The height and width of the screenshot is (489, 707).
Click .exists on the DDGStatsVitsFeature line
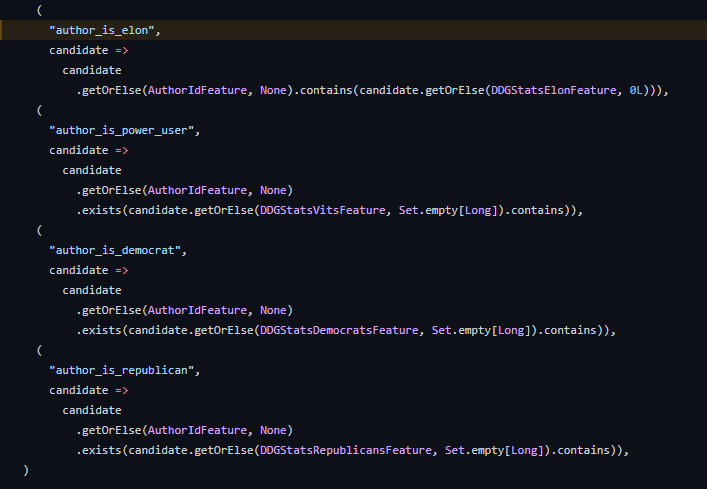point(99,210)
